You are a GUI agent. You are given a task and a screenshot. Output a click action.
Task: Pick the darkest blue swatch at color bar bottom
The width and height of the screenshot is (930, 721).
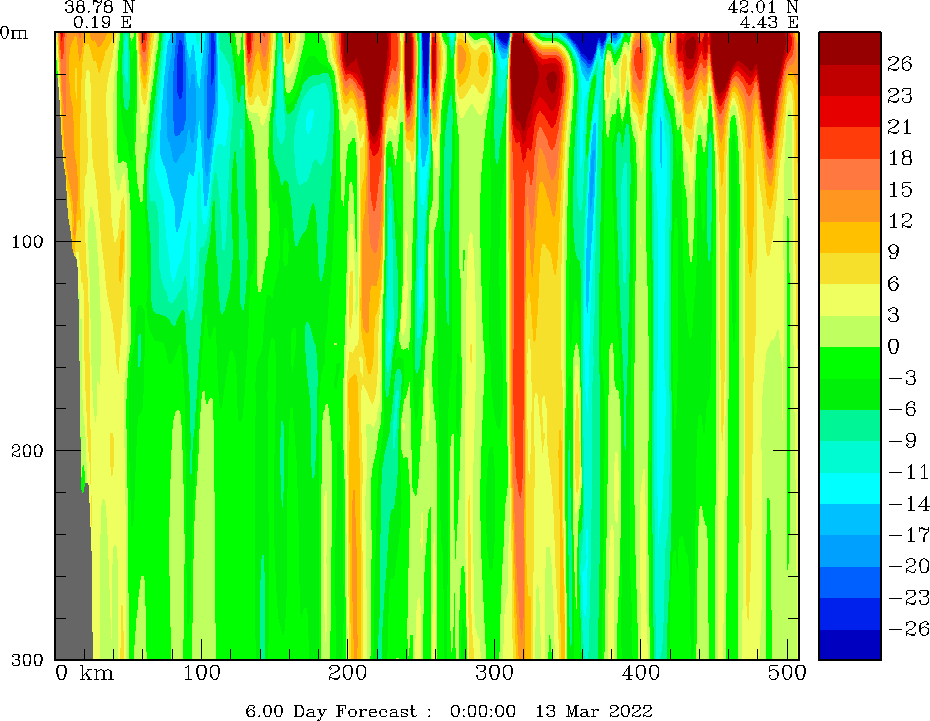click(849, 645)
